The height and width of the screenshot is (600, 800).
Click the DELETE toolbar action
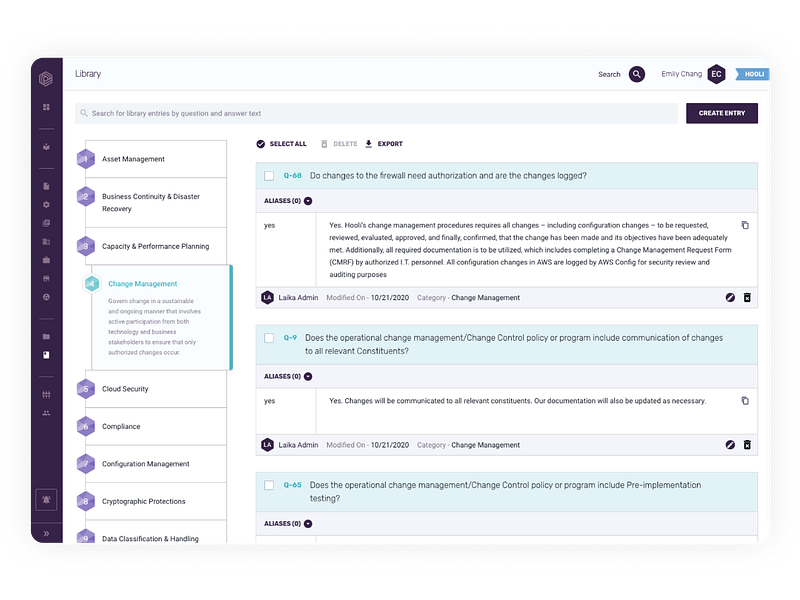339,144
